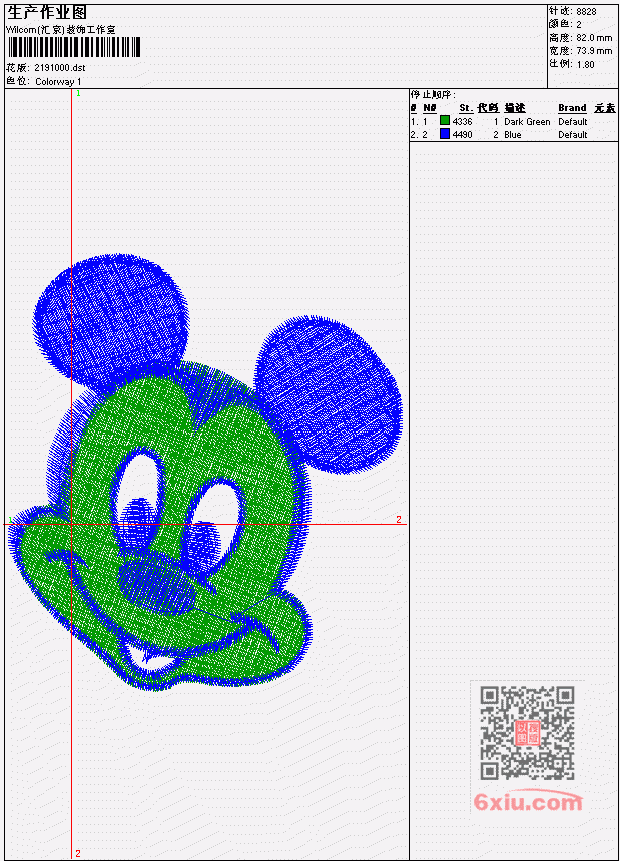Click the red '2' marker at crosshair right end
620x861 pixels.
coord(399,519)
